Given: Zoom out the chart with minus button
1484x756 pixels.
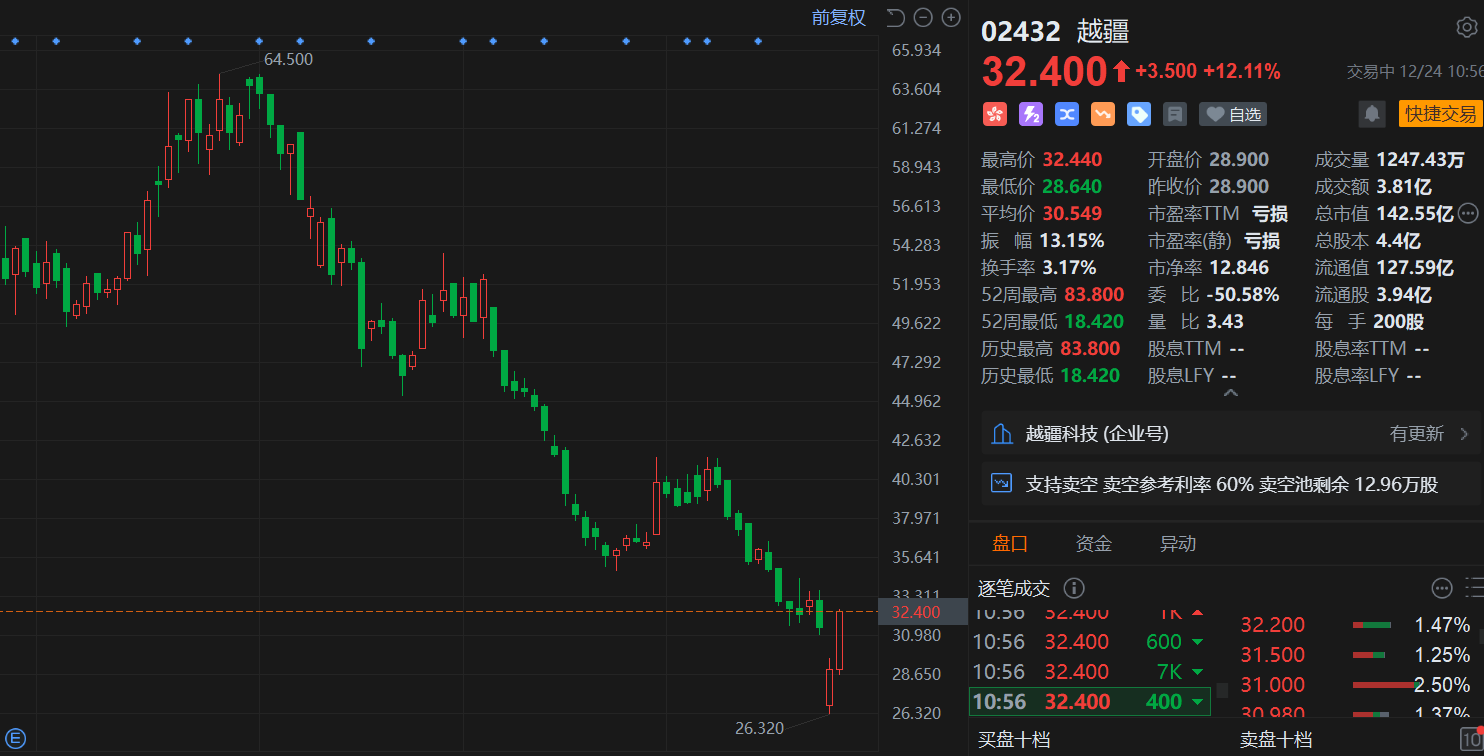Looking at the screenshot, I should [923, 17].
